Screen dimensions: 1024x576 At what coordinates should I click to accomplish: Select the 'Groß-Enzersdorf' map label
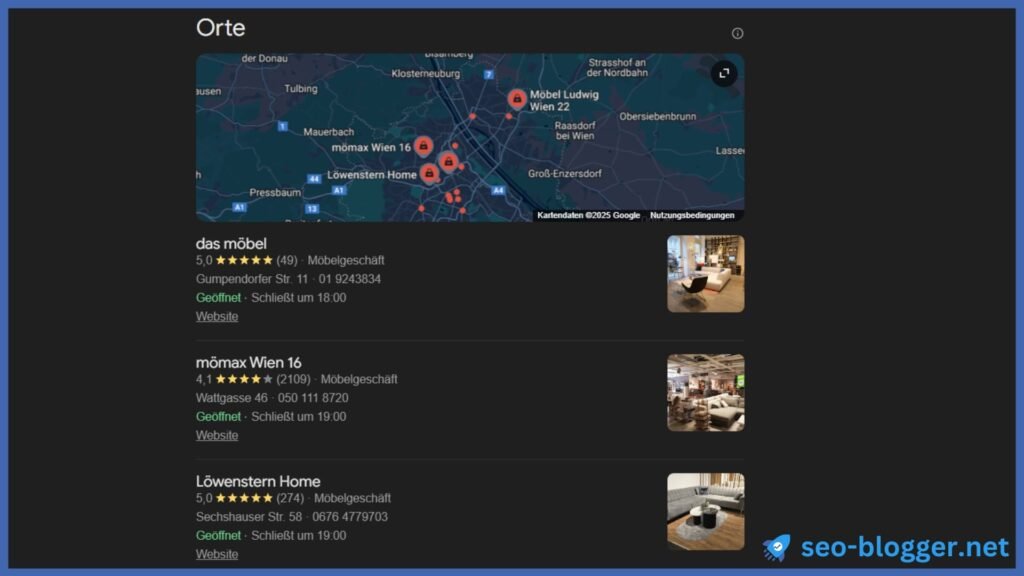(x=564, y=174)
